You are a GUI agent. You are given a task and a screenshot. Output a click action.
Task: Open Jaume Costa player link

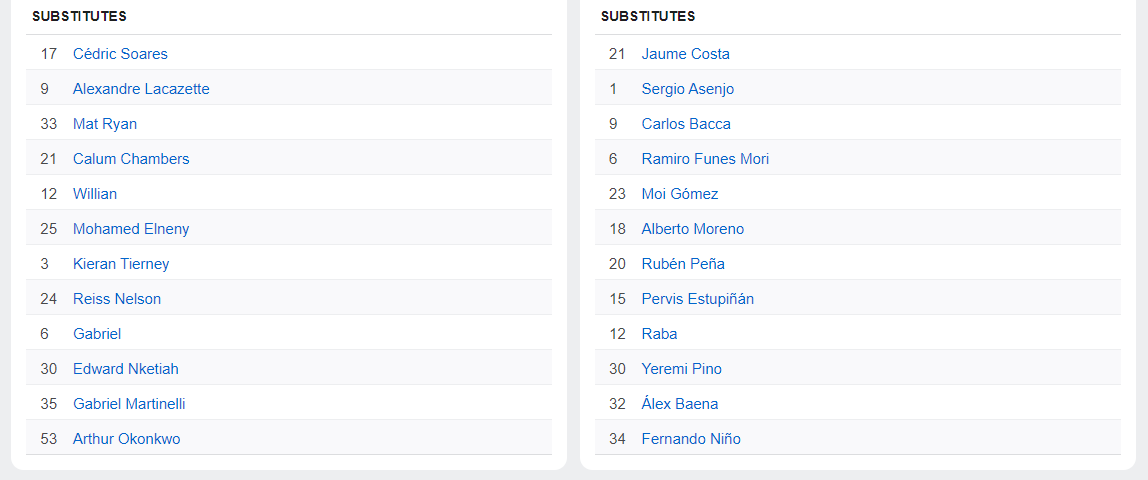686,54
